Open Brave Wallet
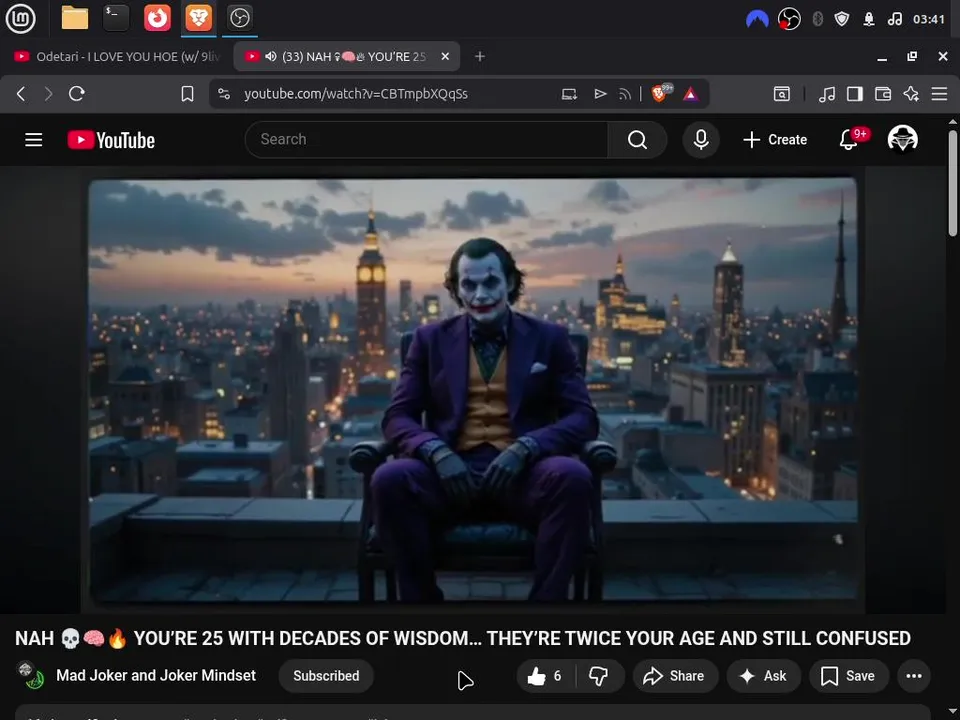960x720 pixels. point(883,94)
